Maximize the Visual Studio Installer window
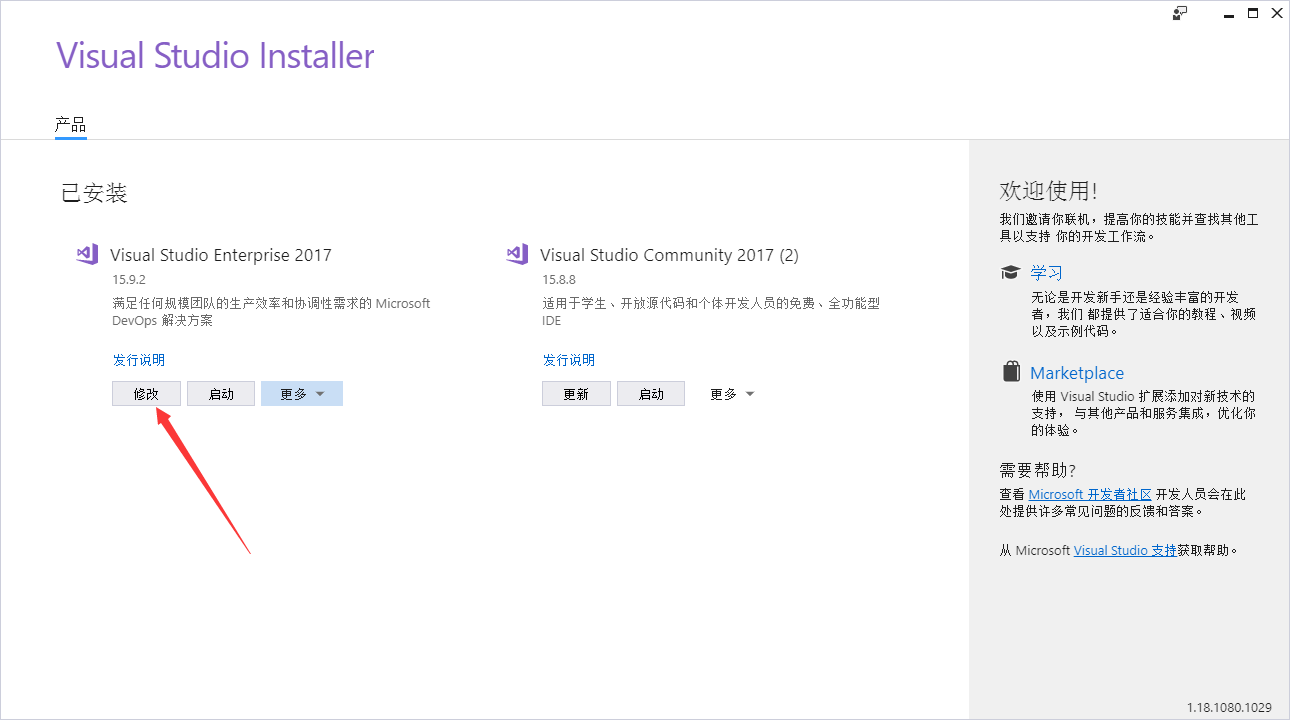1290x720 pixels. click(x=1253, y=13)
